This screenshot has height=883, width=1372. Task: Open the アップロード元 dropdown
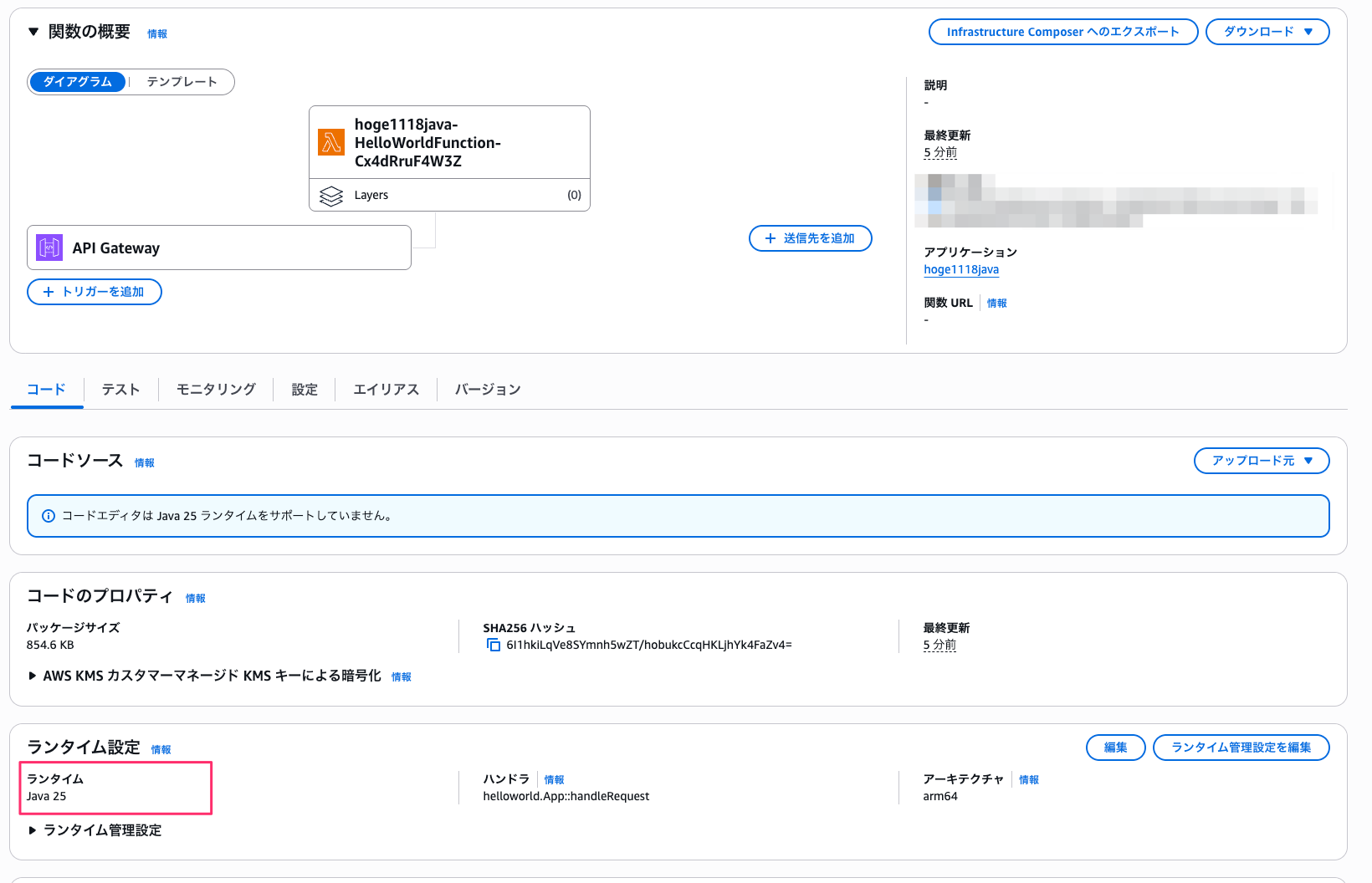tap(1261, 461)
